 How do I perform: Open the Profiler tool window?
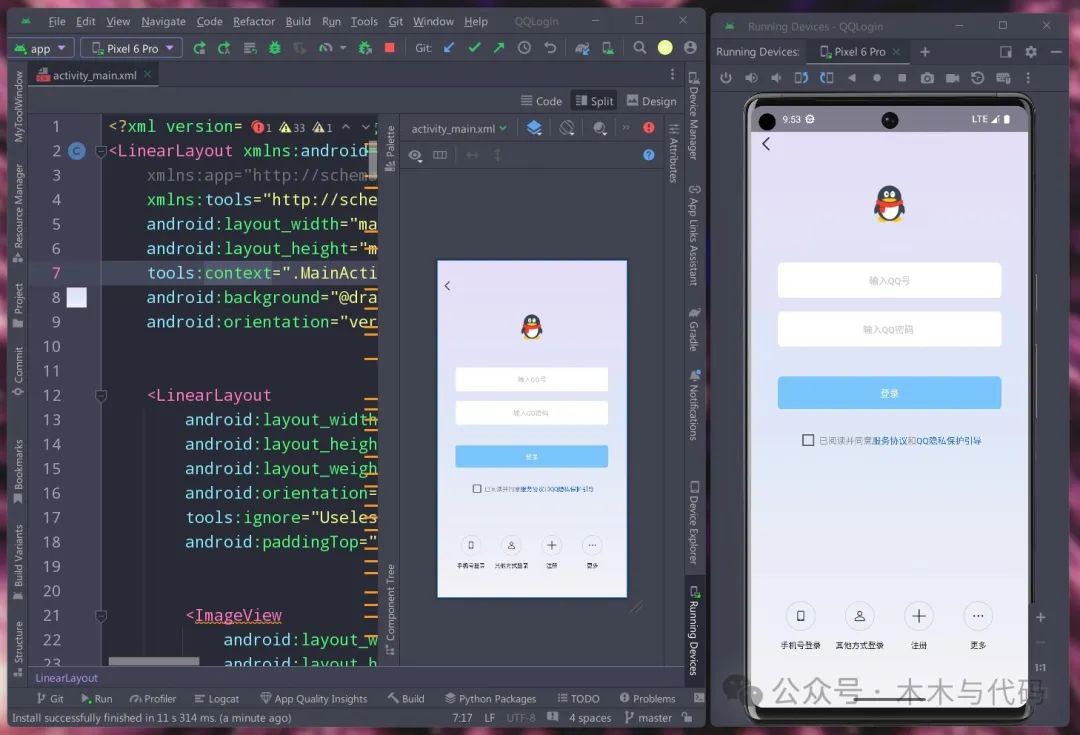[153, 698]
